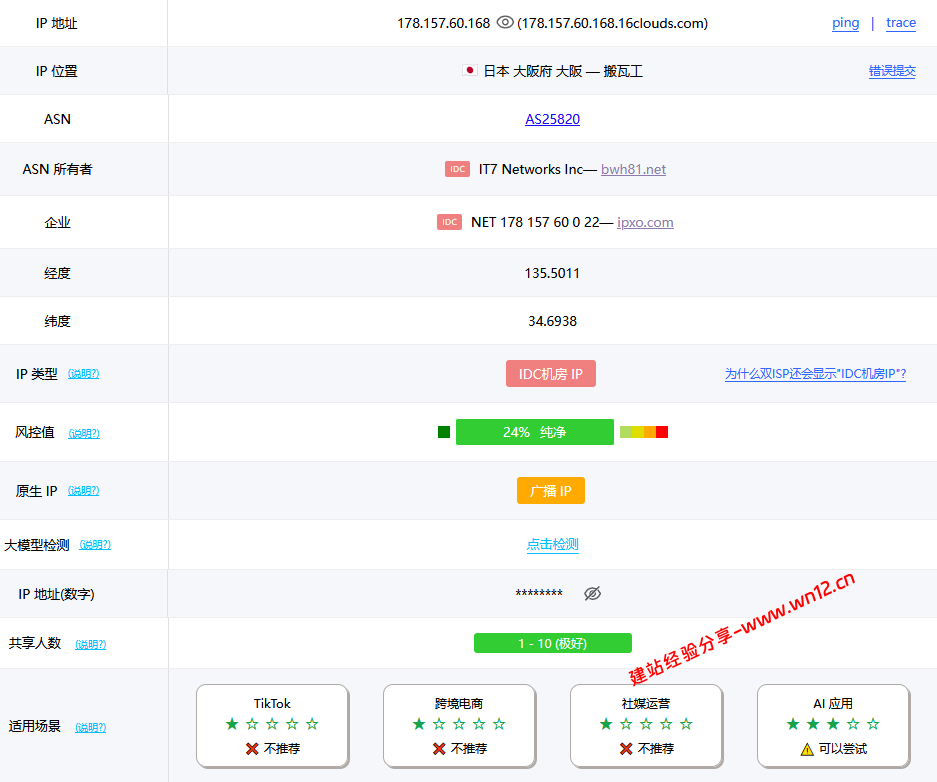Open the ping link

pos(846,23)
